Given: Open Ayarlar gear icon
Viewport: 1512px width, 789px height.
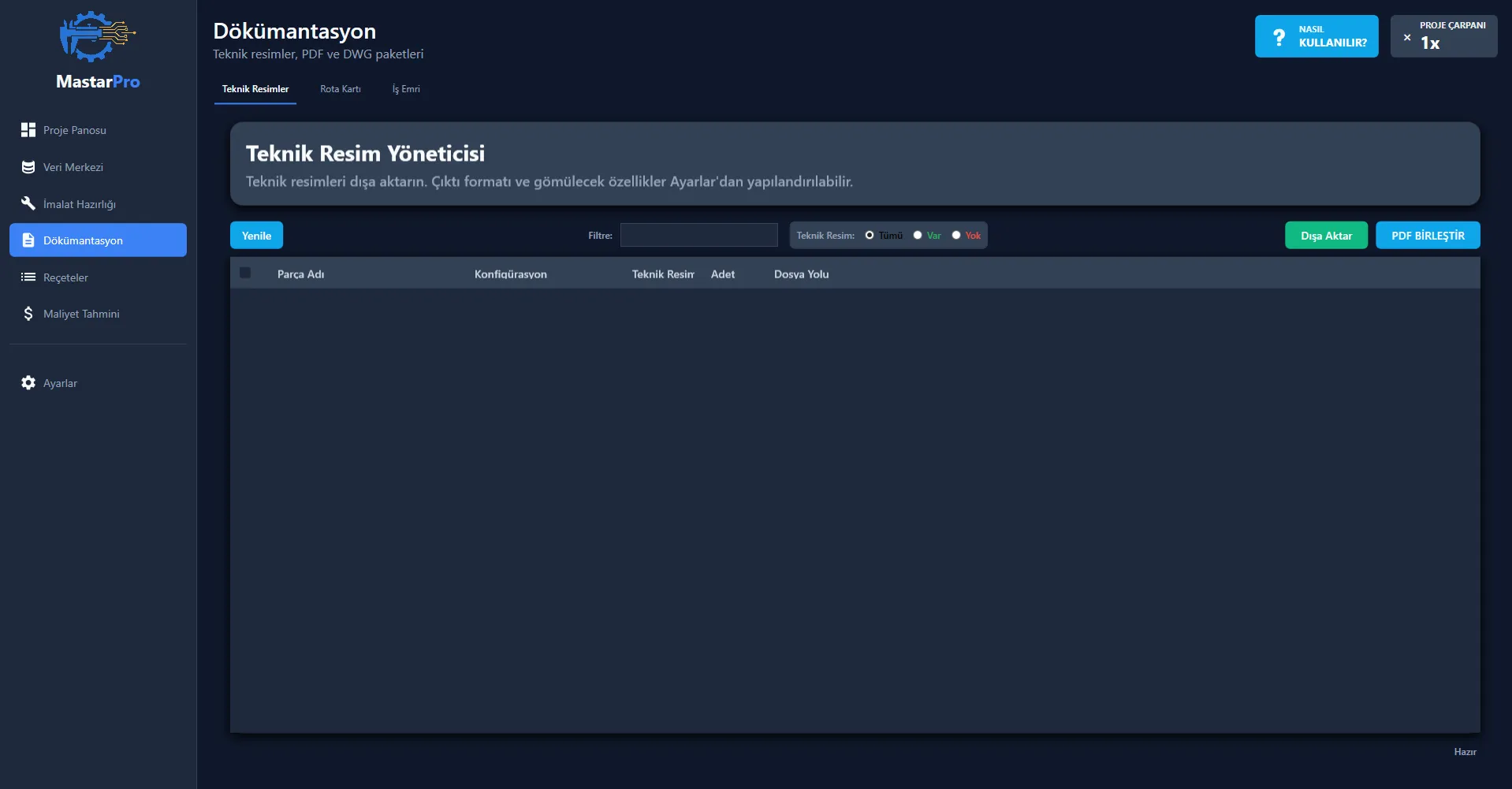Looking at the screenshot, I should [x=28, y=383].
